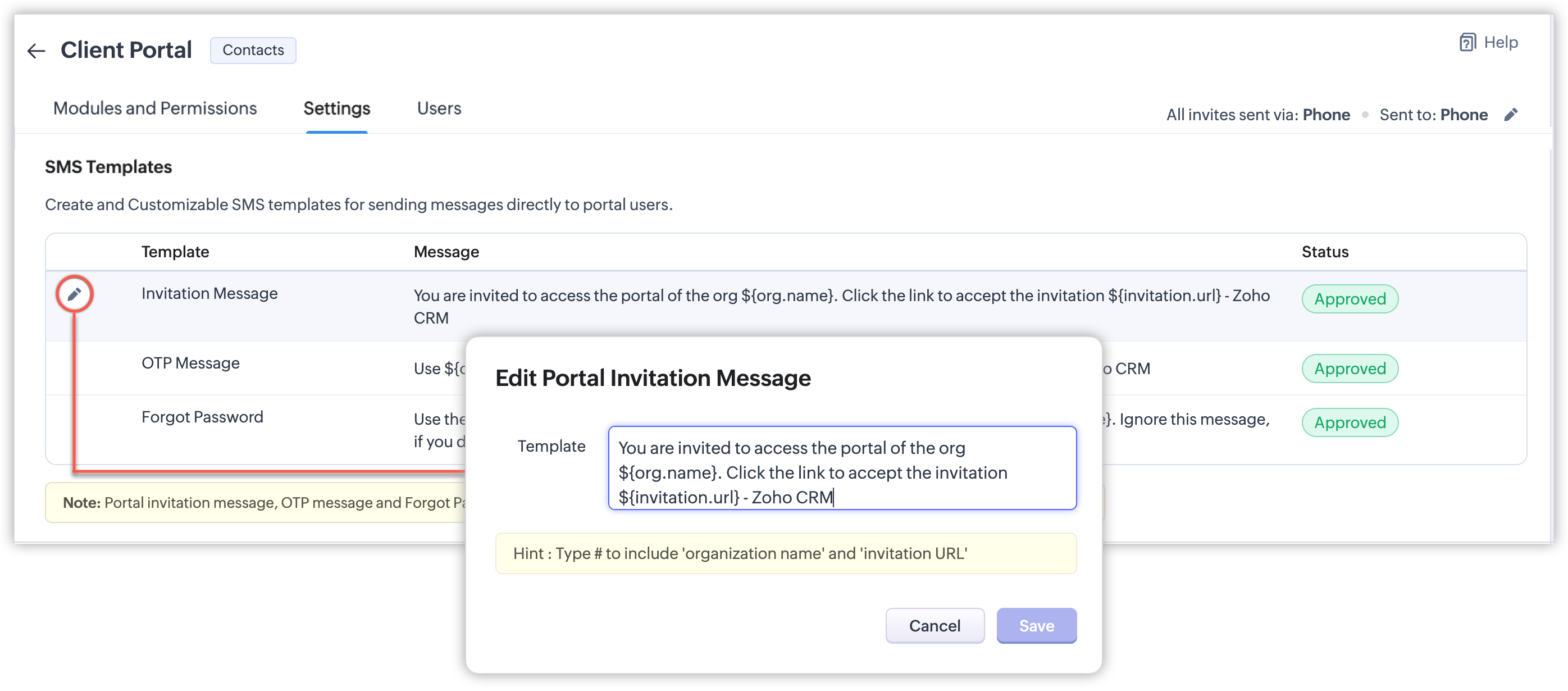Click inside the Template text box
This screenshot has width=1568, height=691.
click(x=842, y=467)
